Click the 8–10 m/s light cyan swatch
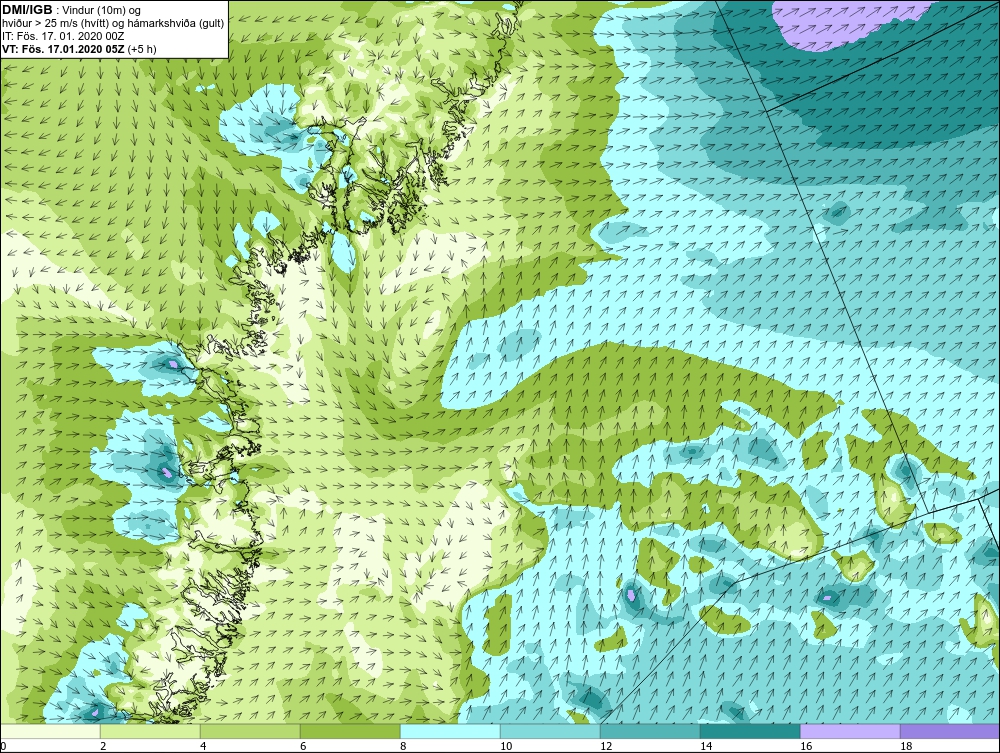The height and width of the screenshot is (753, 1000). 450,731
